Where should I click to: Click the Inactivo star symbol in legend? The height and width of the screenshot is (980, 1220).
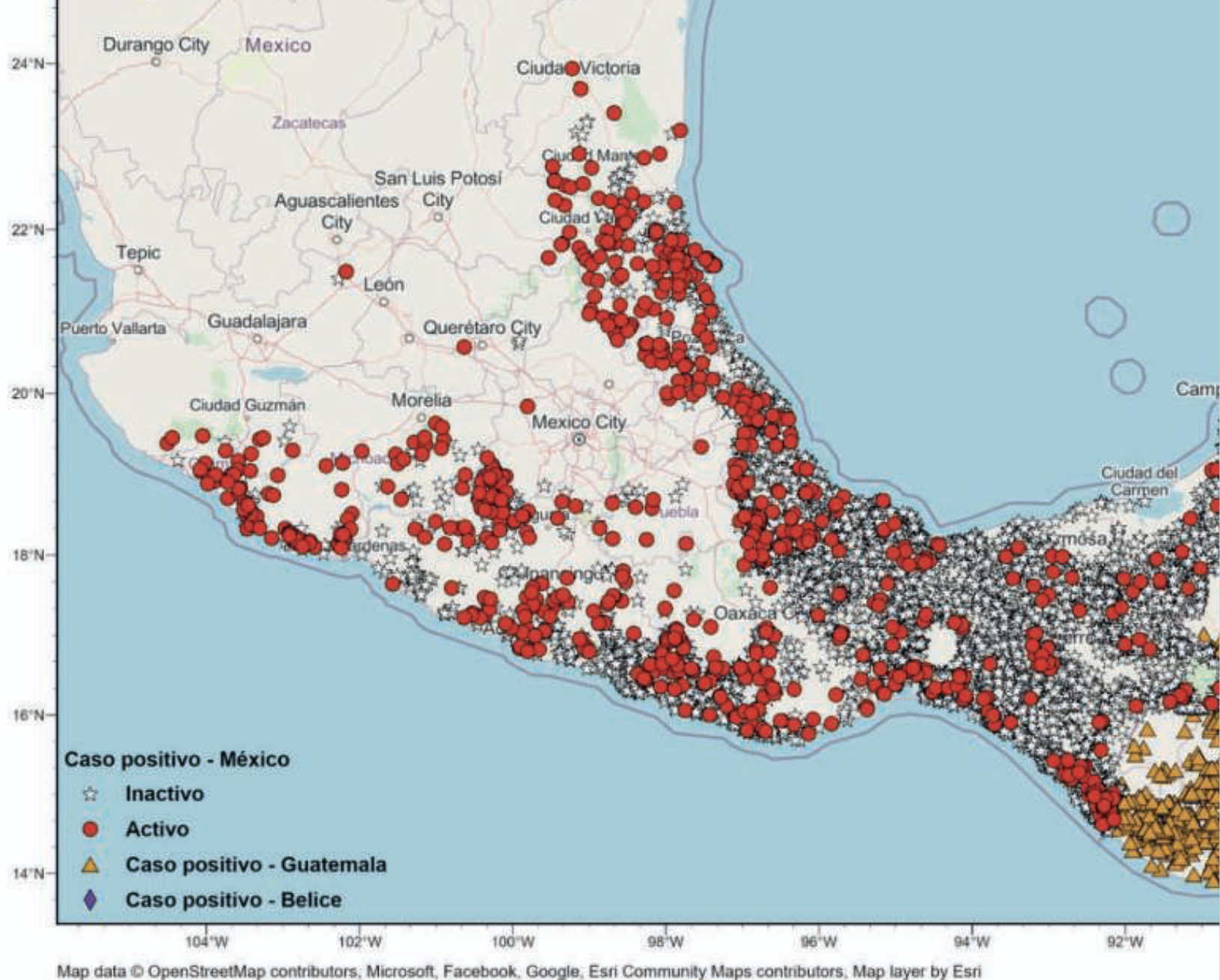click(x=91, y=794)
